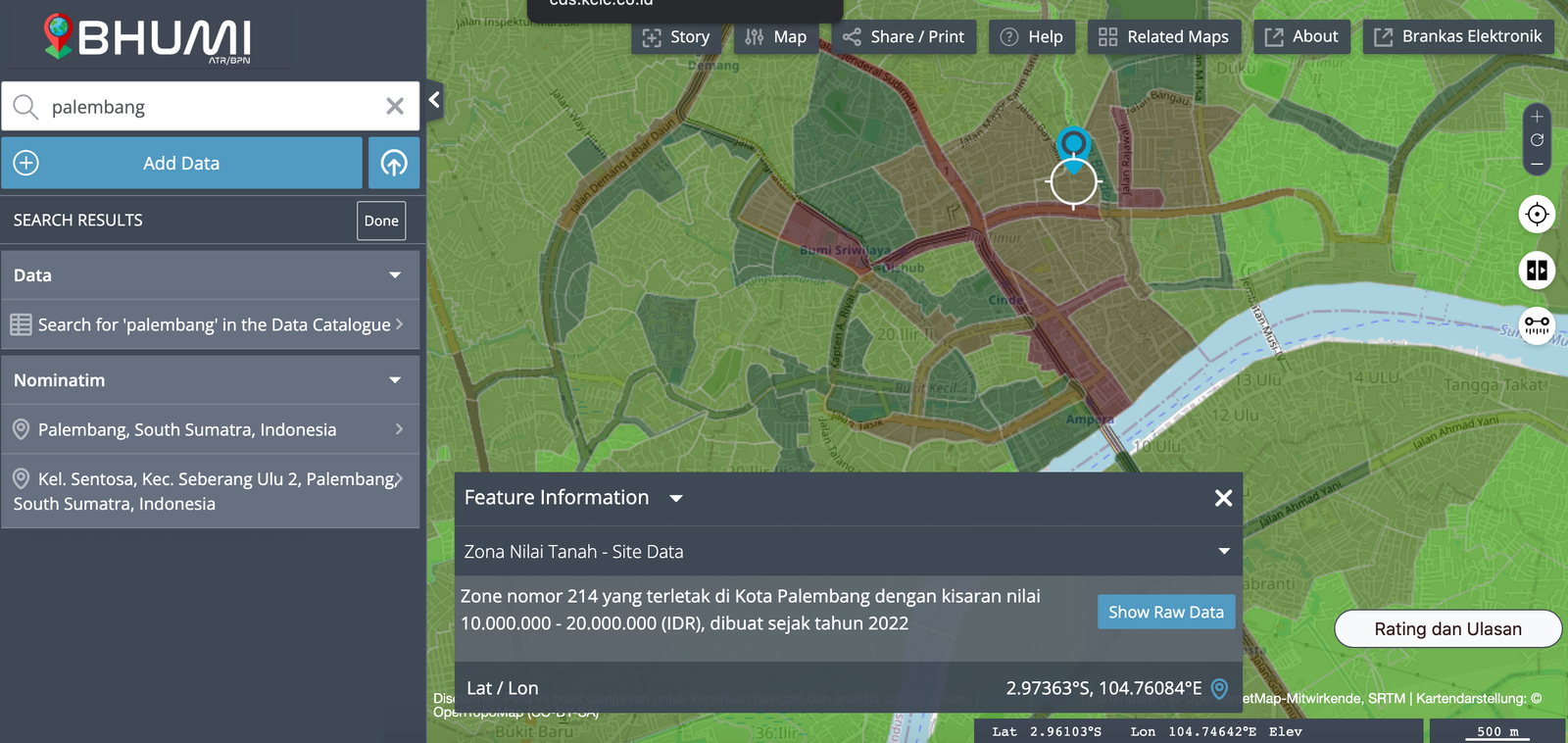Open the measure distance tool

click(x=1537, y=323)
